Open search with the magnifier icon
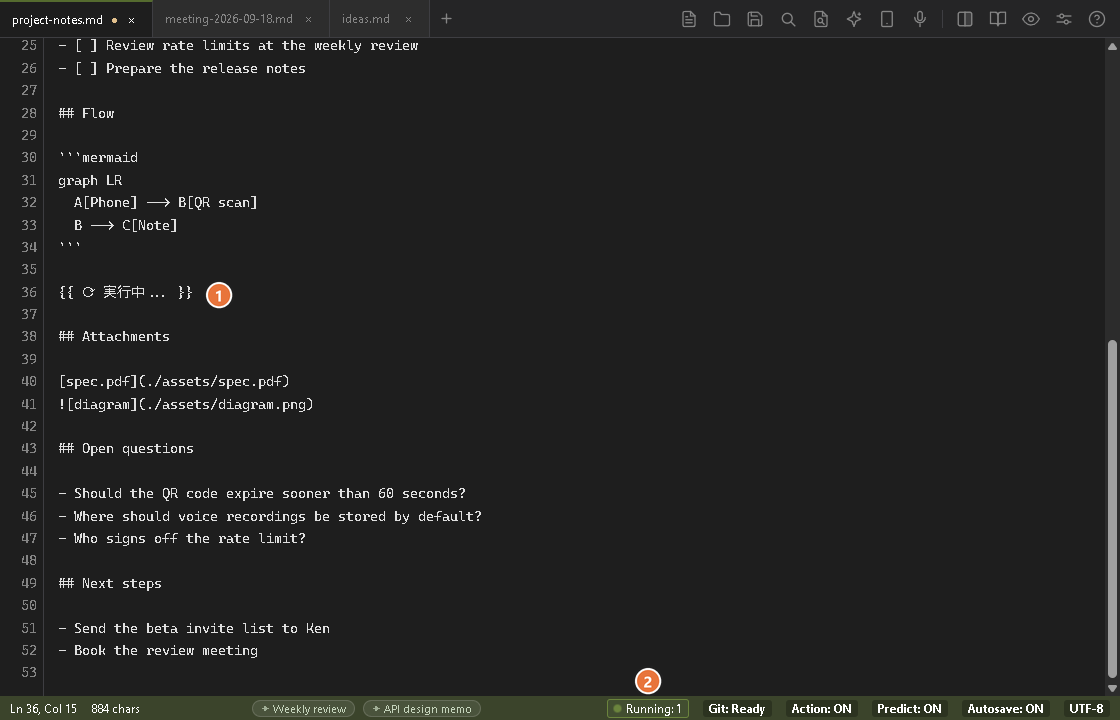The width and height of the screenshot is (1120, 720). [x=788, y=19]
